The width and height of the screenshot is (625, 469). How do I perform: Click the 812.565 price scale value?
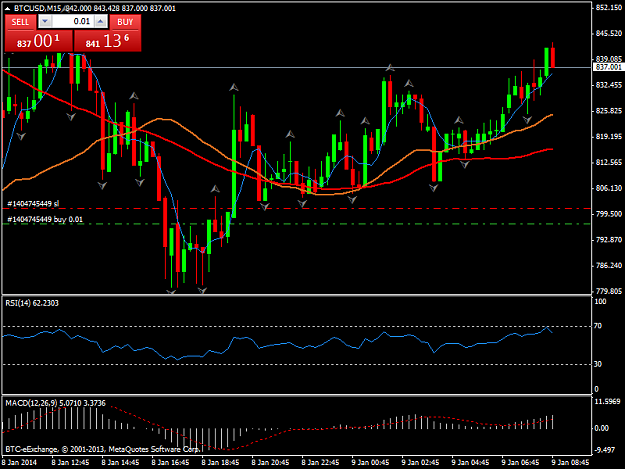point(609,163)
